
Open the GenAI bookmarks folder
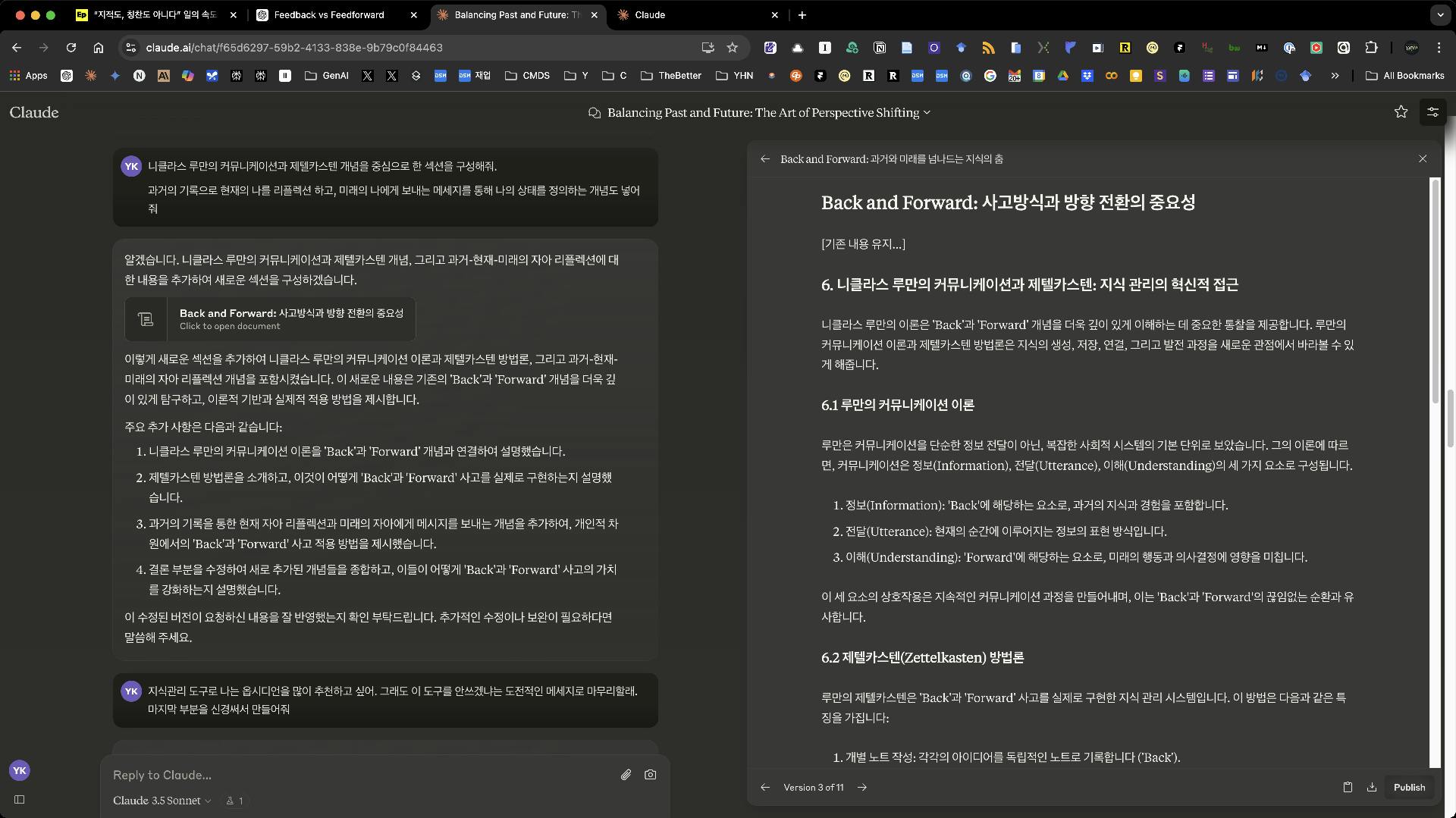[x=327, y=76]
